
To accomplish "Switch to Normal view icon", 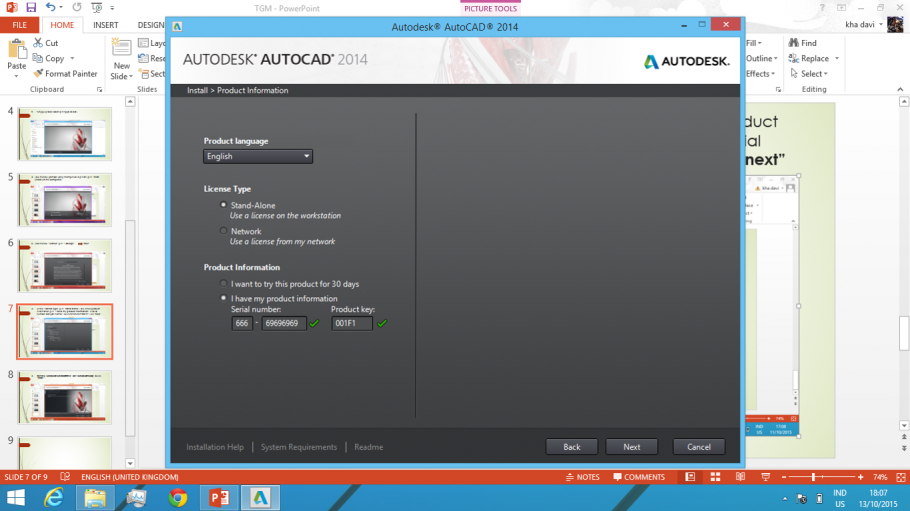I will [x=690, y=477].
